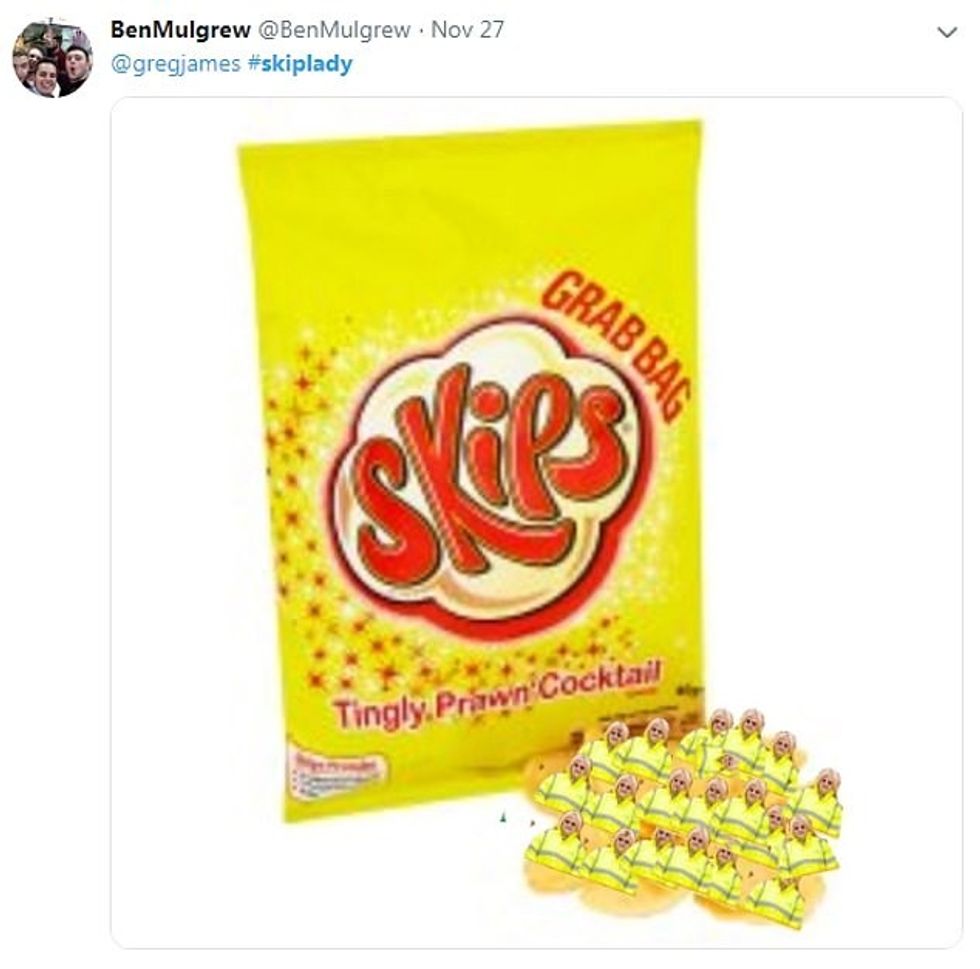Screen dimensions: 980x969
Task: Open the BenMulgrew profile avatar photo
Action: [52, 59]
